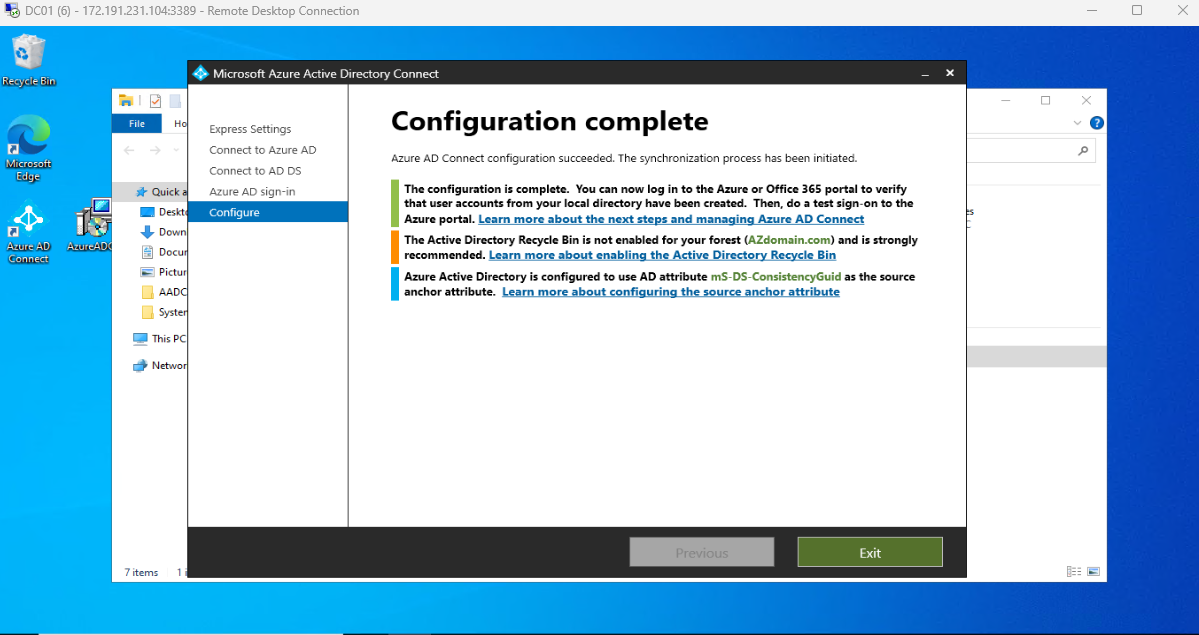Expand the File Explorer ribbon chevron
The height and width of the screenshot is (635, 1199).
click(x=1077, y=123)
